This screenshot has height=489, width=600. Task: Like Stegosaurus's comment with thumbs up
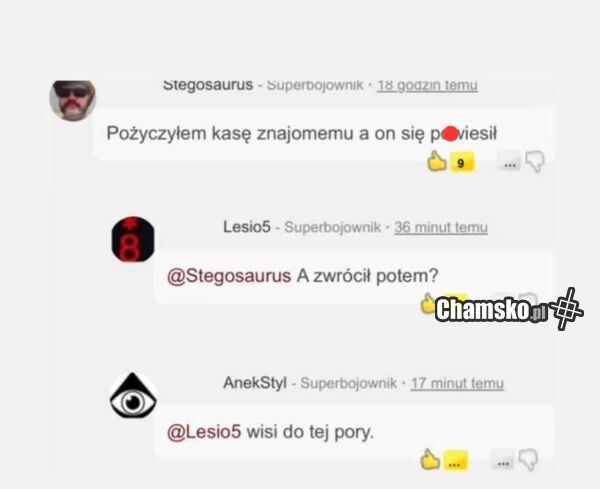point(437,161)
